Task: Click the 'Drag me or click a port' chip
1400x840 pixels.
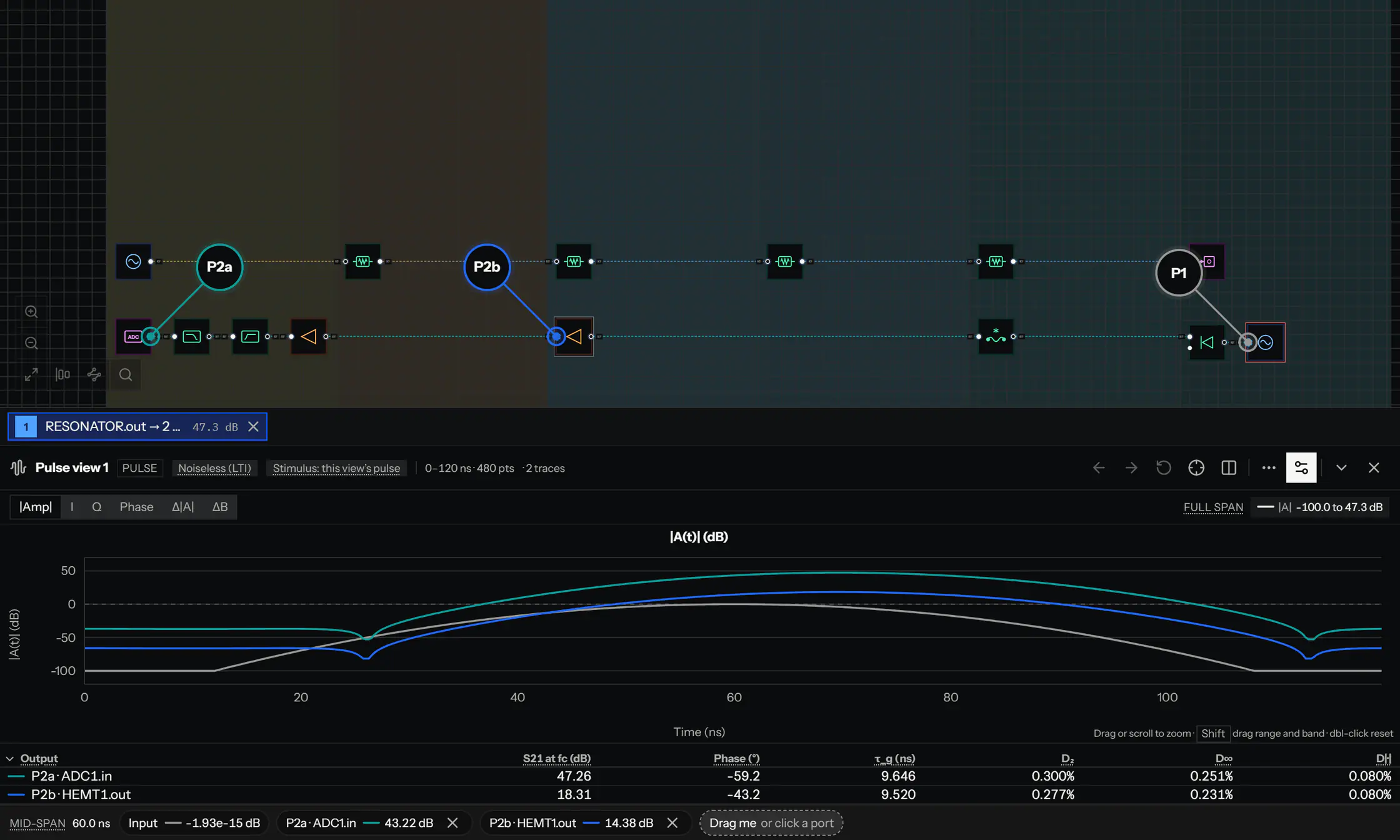Action: pos(771,822)
